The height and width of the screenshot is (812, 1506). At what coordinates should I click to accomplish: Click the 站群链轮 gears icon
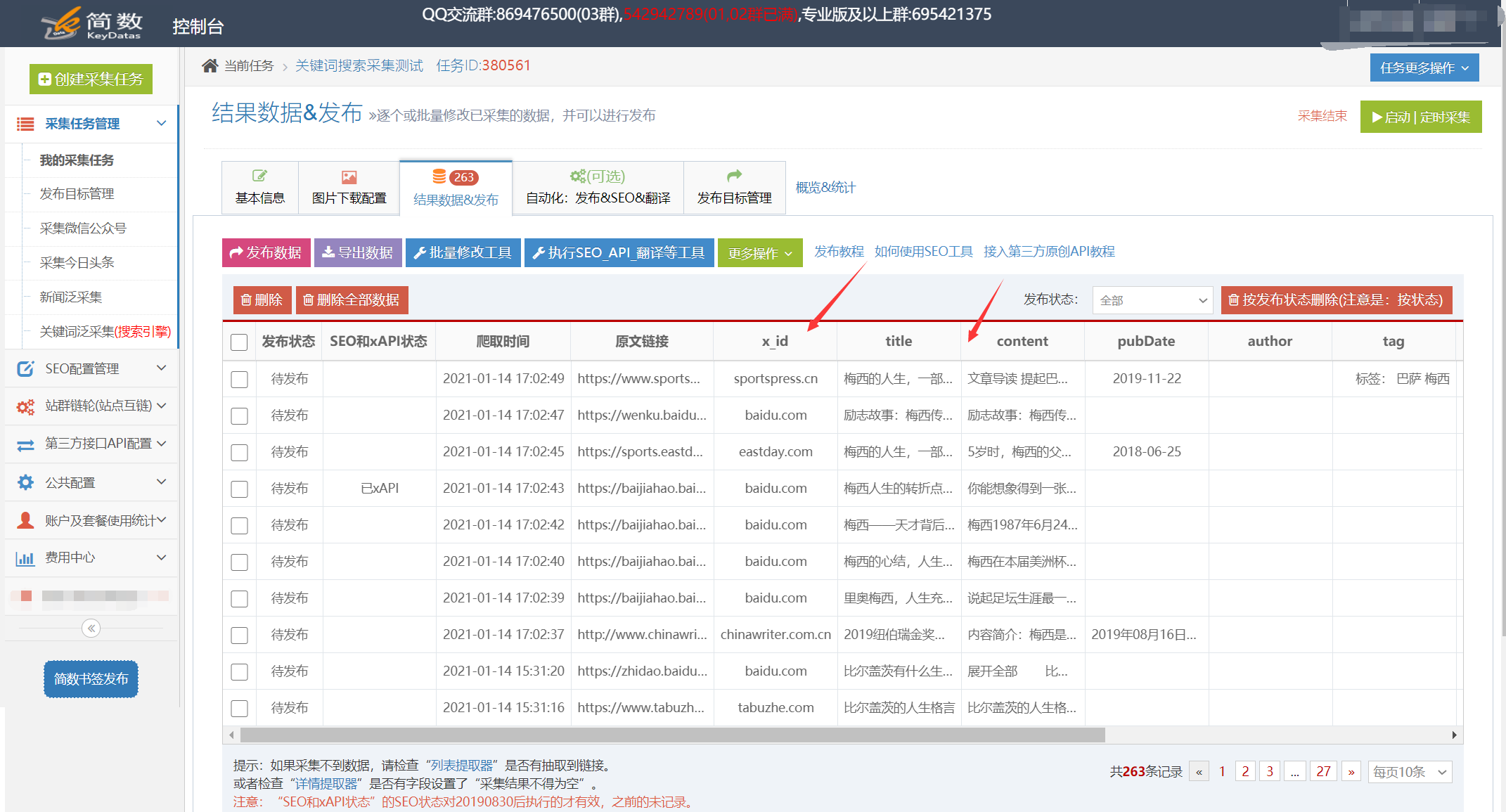tap(25, 406)
